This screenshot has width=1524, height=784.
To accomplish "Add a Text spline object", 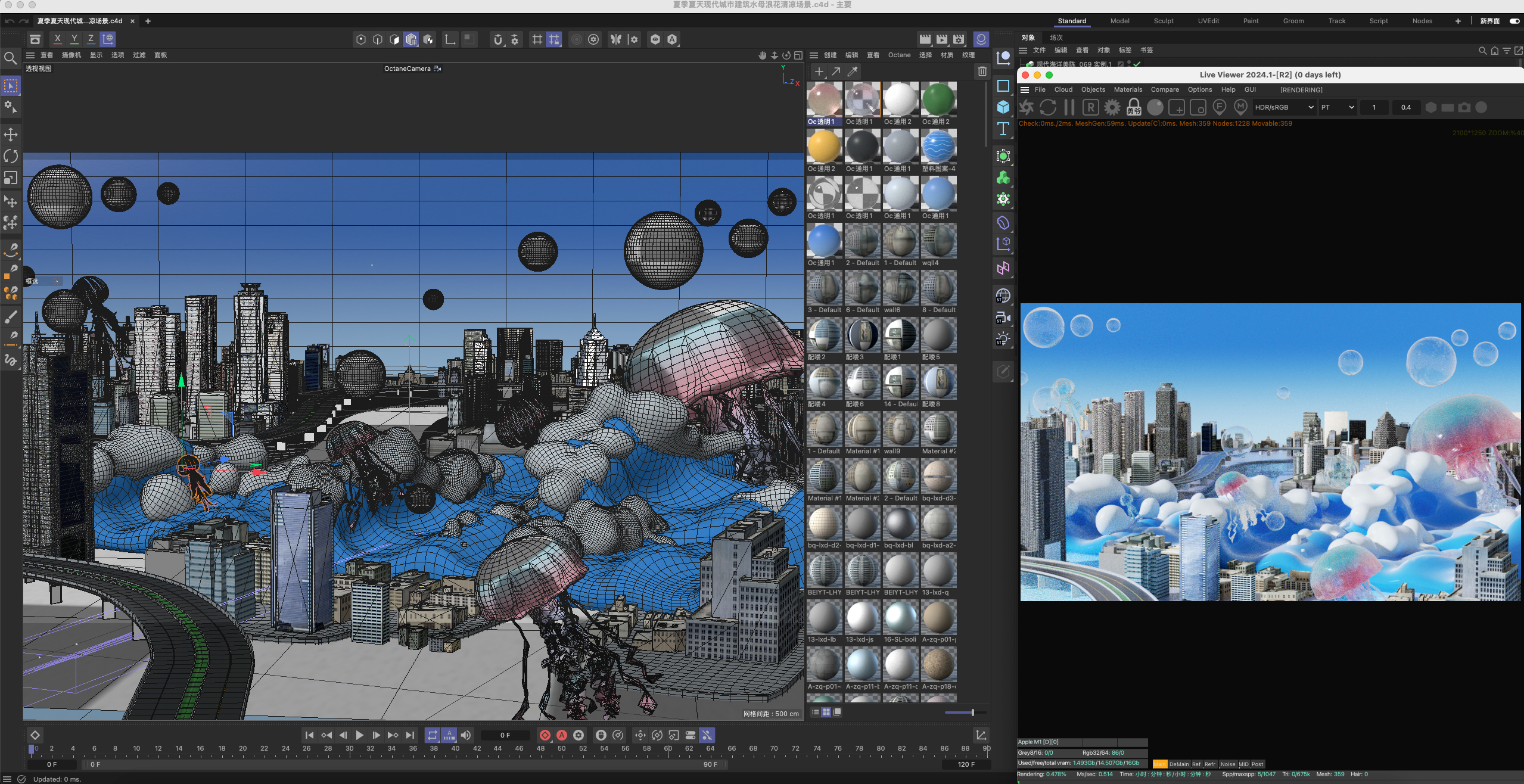I will pyautogui.click(x=1003, y=129).
